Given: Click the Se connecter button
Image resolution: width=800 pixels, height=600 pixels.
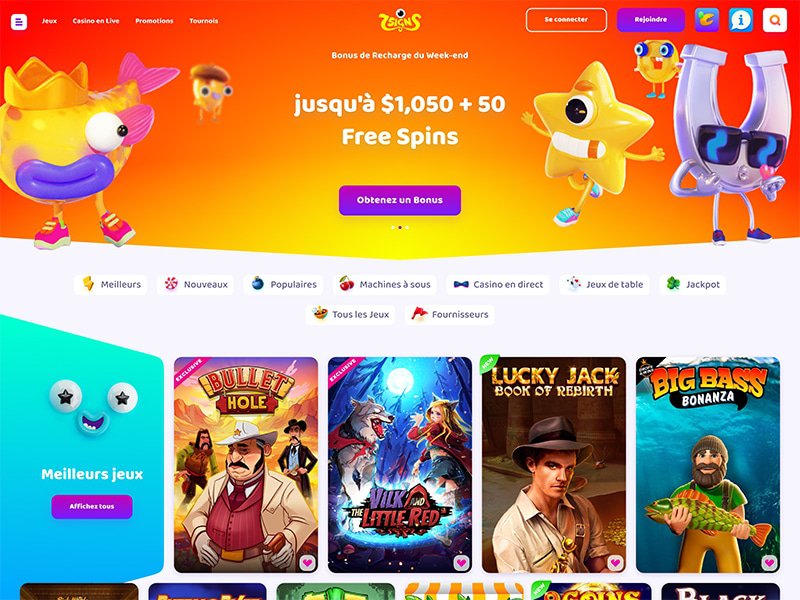Looking at the screenshot, I should (566, 20).
